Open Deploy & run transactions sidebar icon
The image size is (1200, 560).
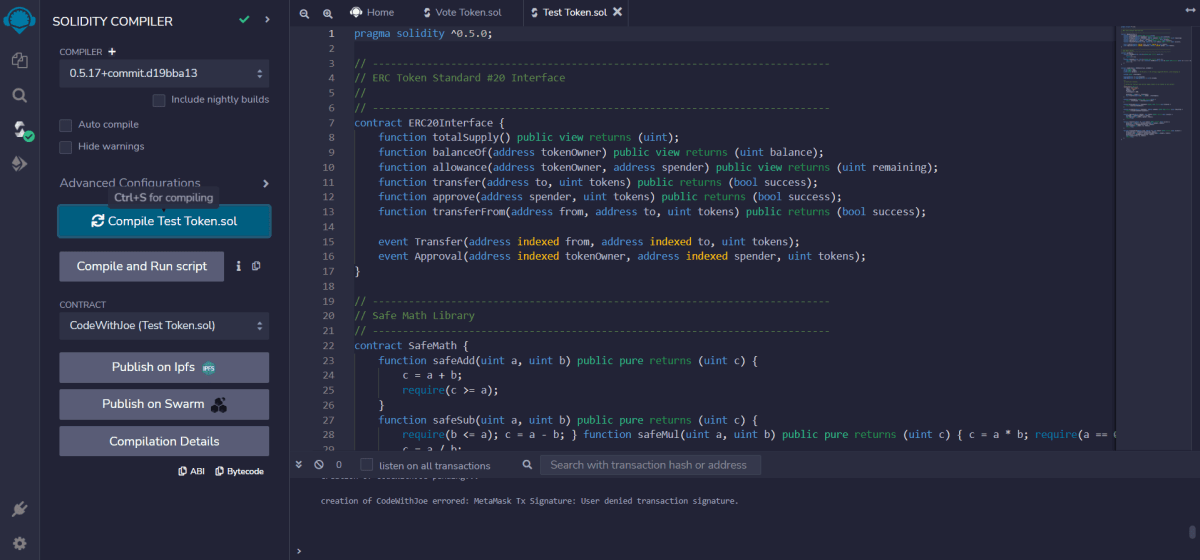(19, 164)
